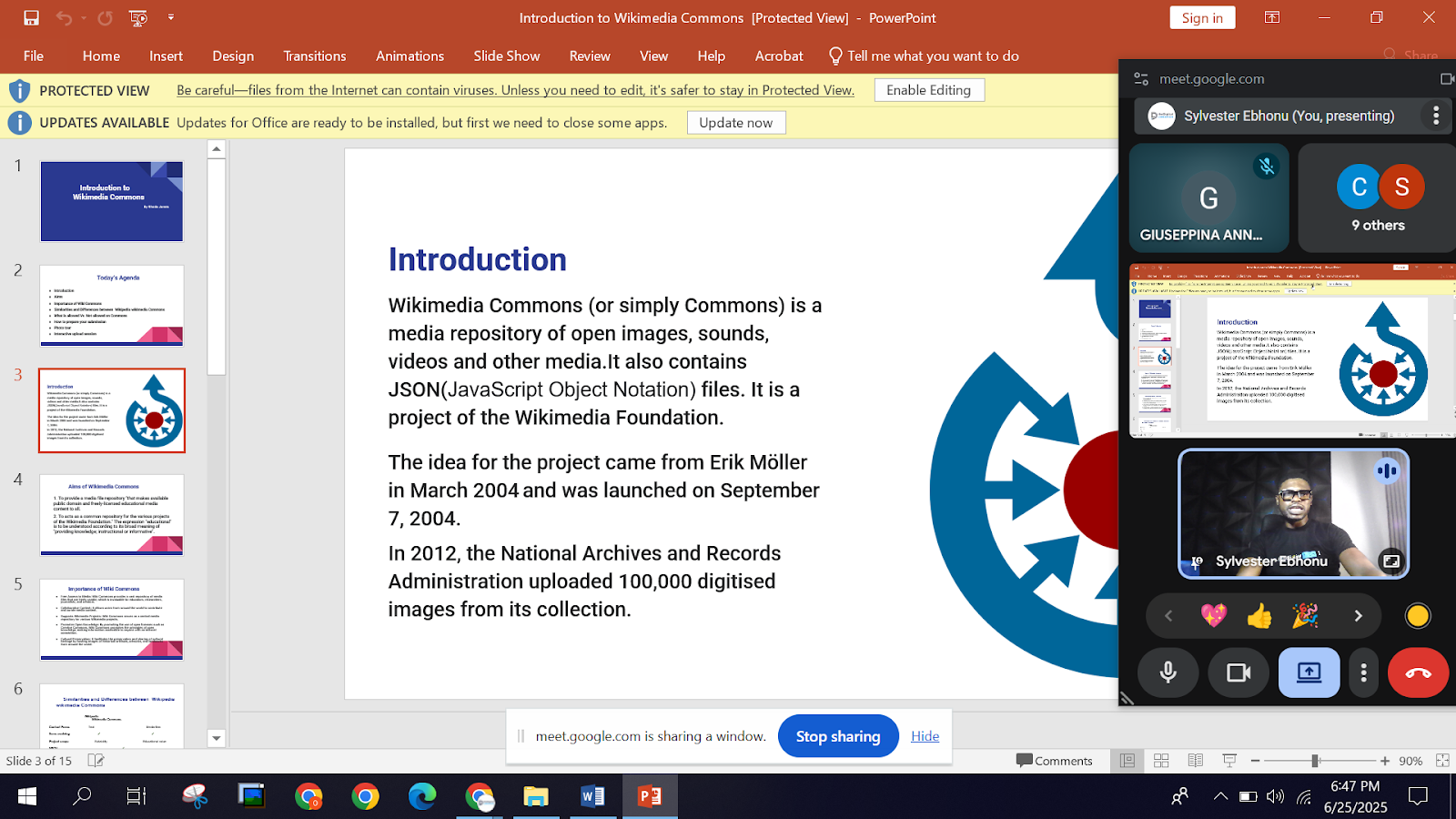Screen dimensions: 1456x819
Task: Send the sparkling heart reaction
Action: [1214, 616]
